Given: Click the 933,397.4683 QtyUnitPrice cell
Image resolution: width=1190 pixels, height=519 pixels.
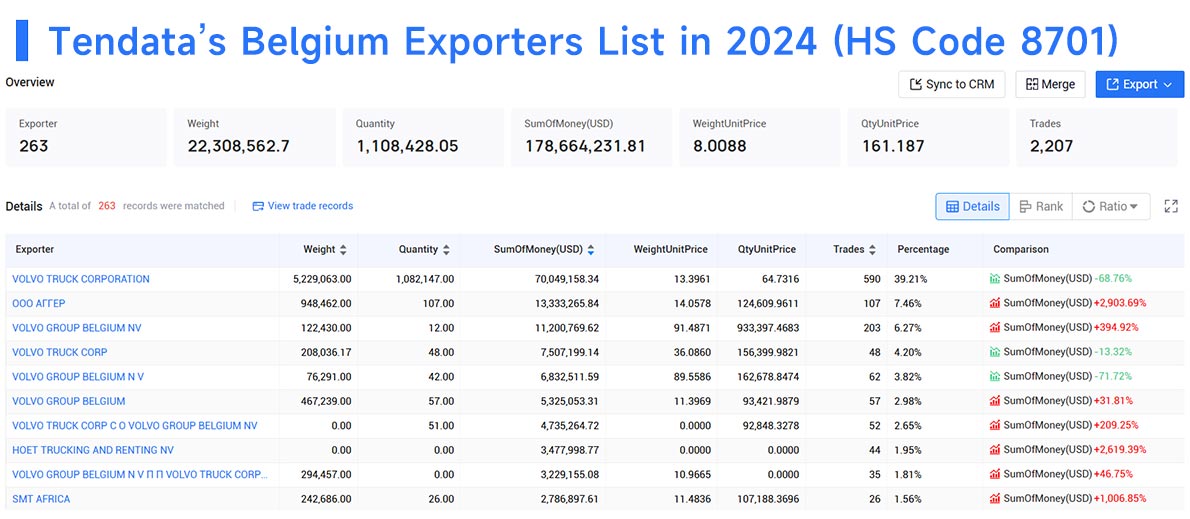Looking at the screenshot, I should pos(763,328).
